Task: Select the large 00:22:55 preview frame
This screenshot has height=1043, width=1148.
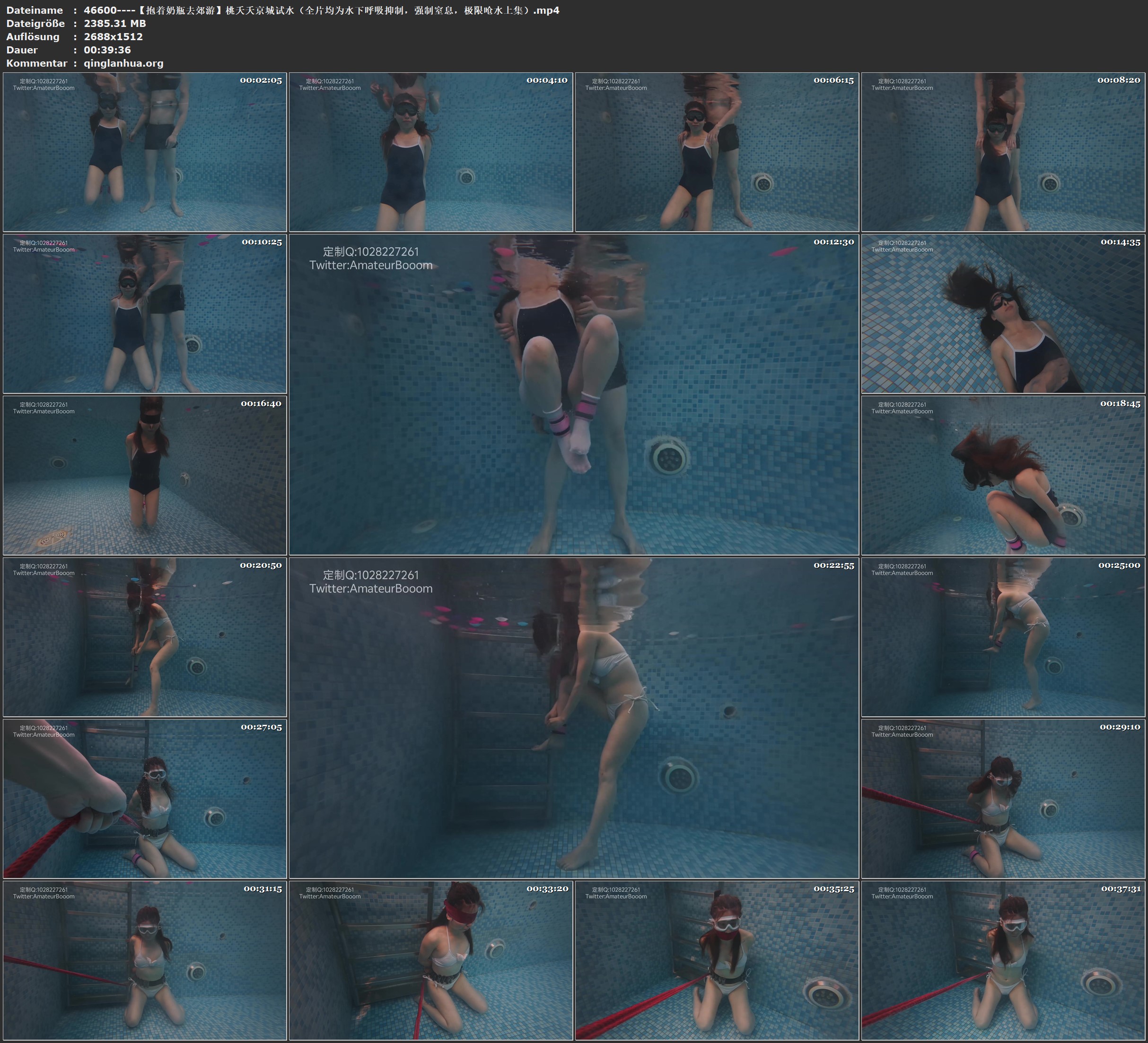Action: (573, 718)
